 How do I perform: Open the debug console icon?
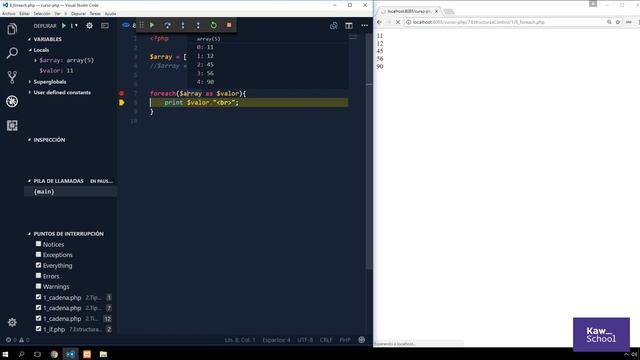pos(105,25)
